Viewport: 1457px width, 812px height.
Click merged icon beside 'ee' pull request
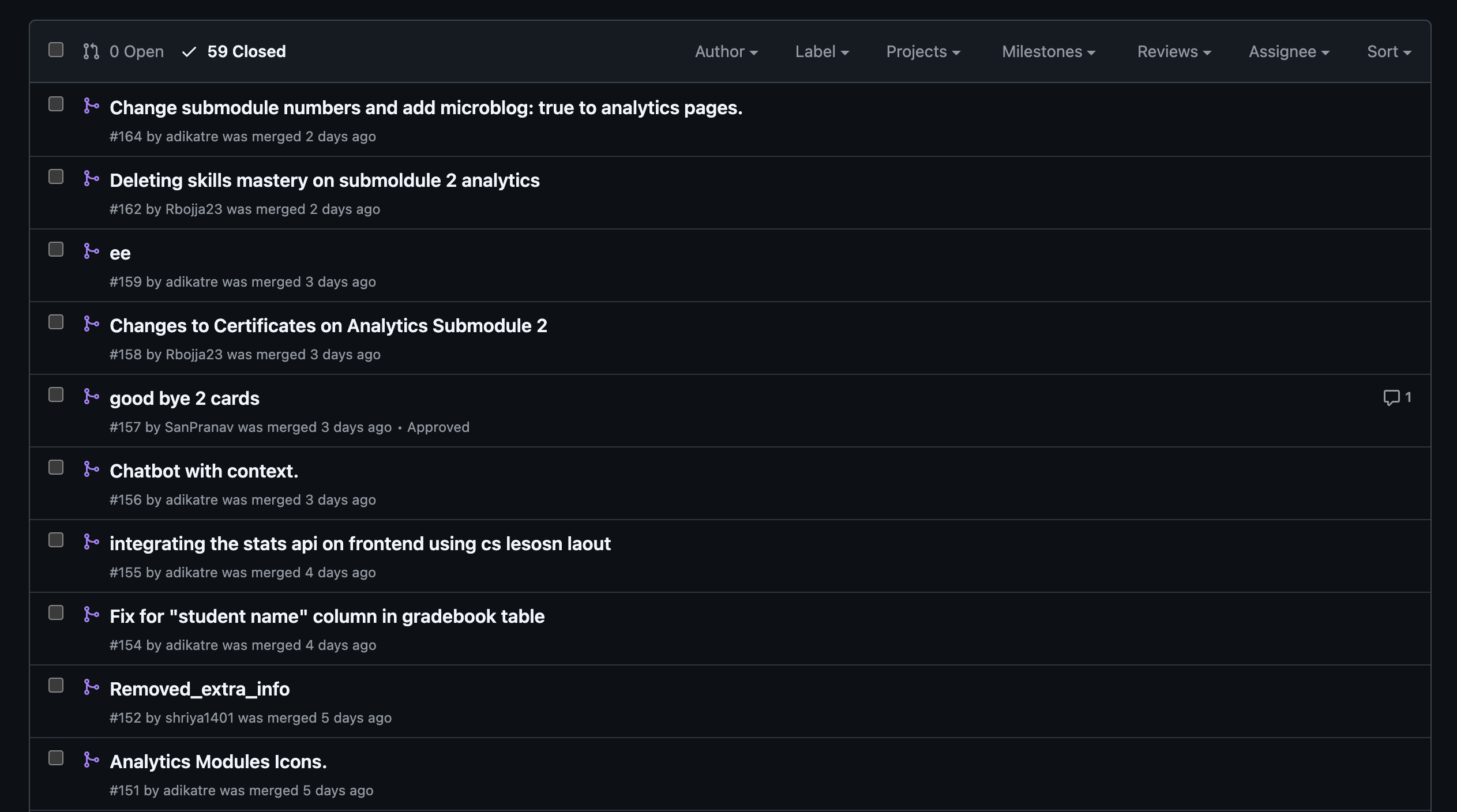[91, 251]
